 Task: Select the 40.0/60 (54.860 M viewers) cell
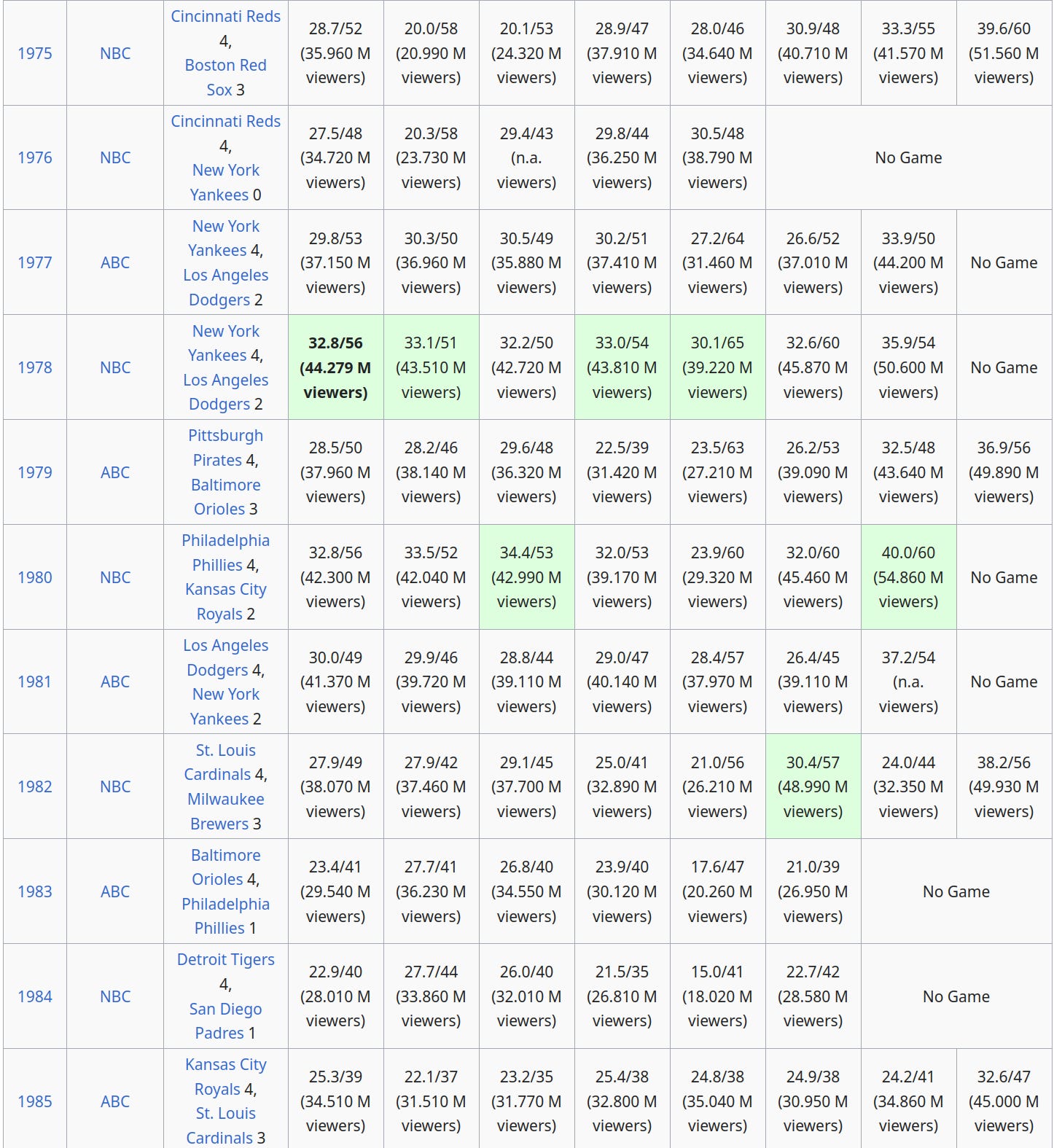[x=908, y=577]
